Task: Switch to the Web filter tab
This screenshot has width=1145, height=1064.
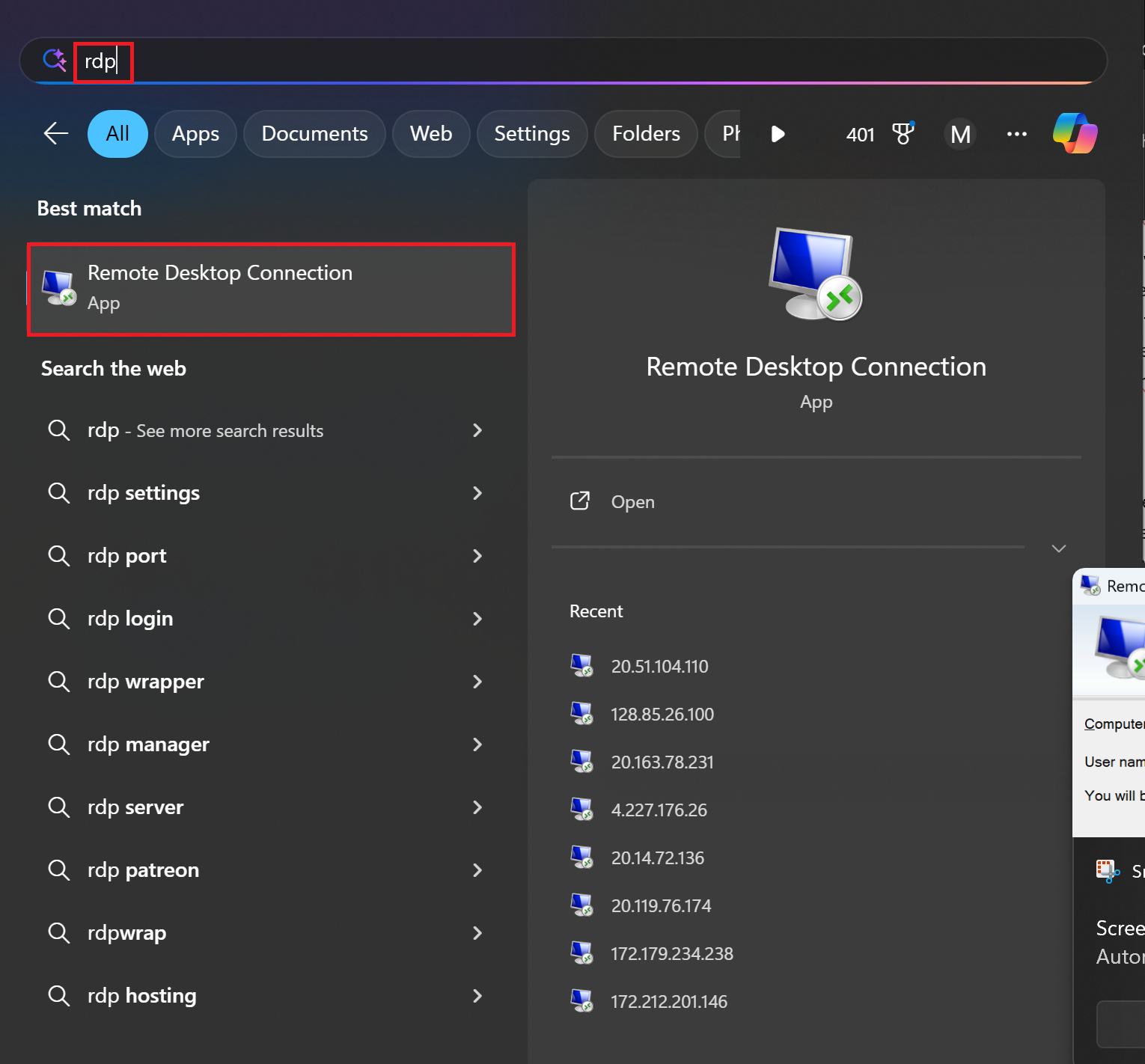Action: [x=431, y=134]
